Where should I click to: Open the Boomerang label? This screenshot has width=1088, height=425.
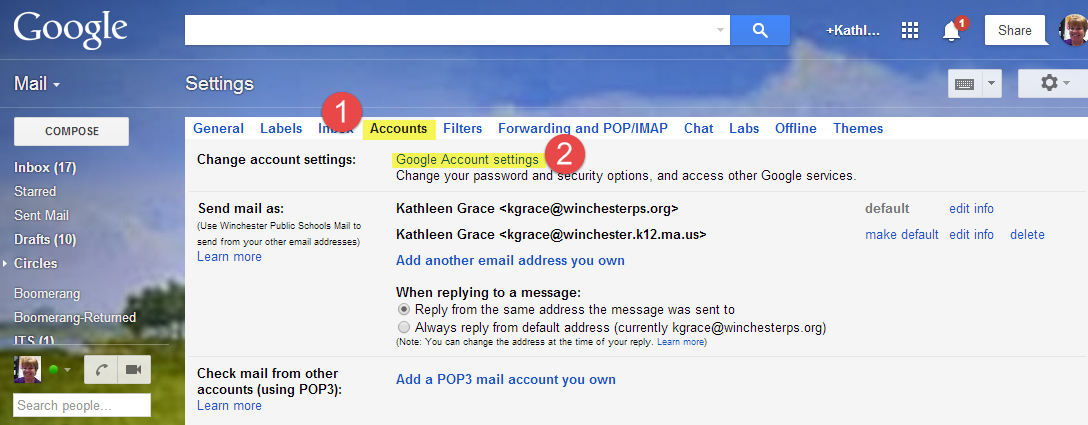click(46, 294)
